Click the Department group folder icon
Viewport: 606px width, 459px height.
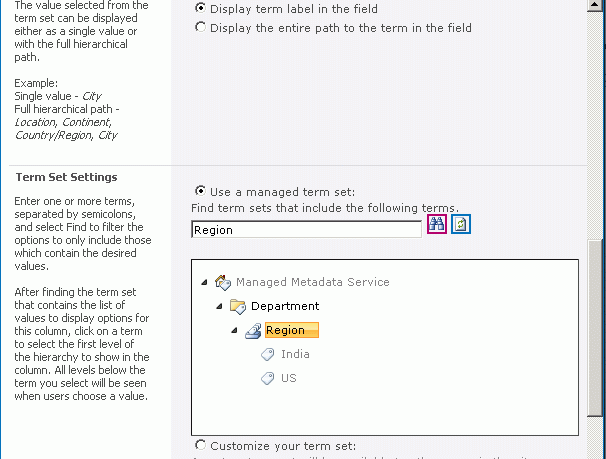point(238,306)
